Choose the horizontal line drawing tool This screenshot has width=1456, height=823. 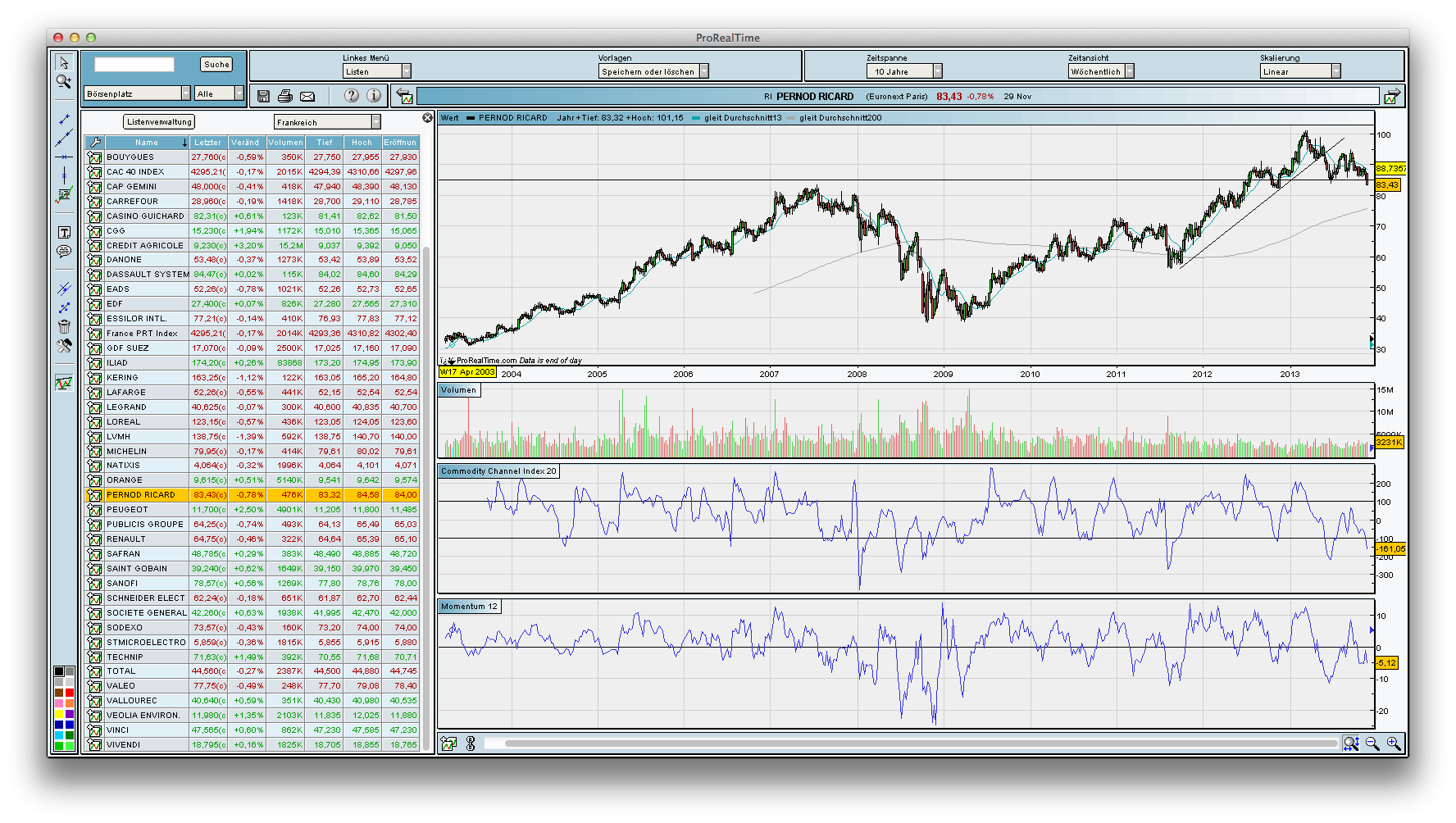[x=64, y=157]
